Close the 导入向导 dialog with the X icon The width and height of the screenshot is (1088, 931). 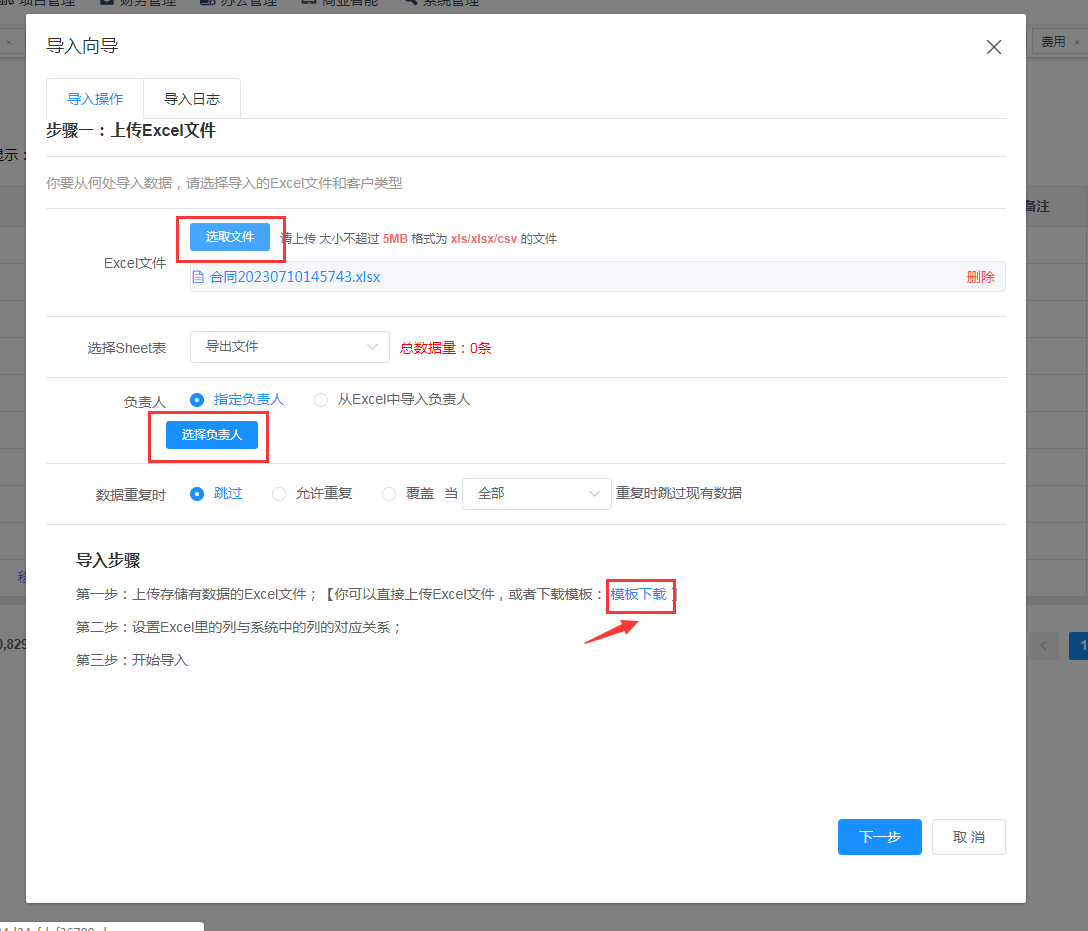pyautogui.click(x=993, y=47)
